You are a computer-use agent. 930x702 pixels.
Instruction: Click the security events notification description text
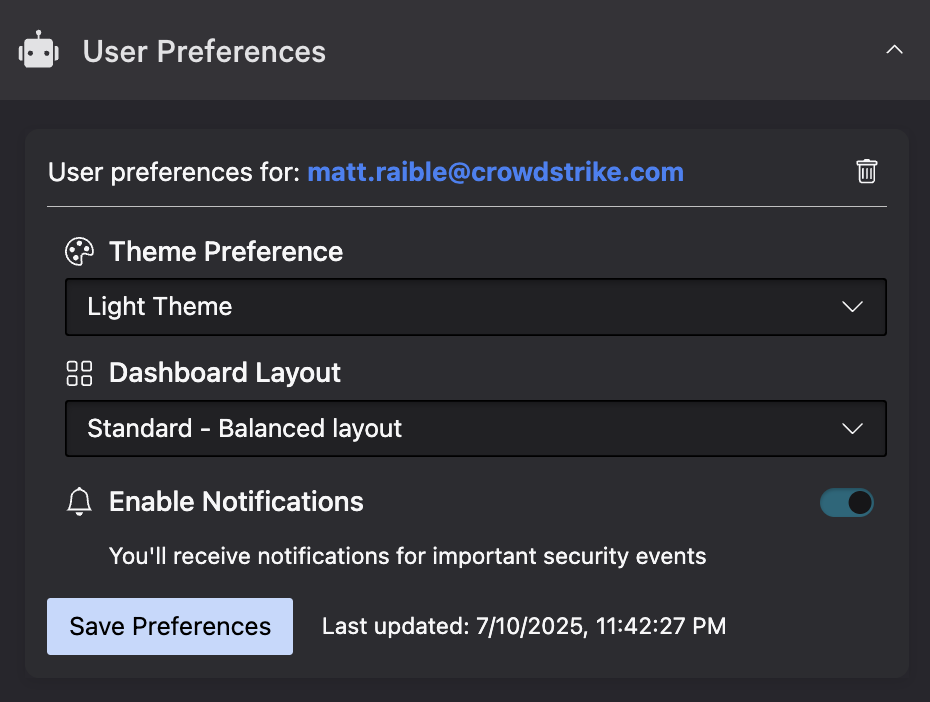(406, 556)
